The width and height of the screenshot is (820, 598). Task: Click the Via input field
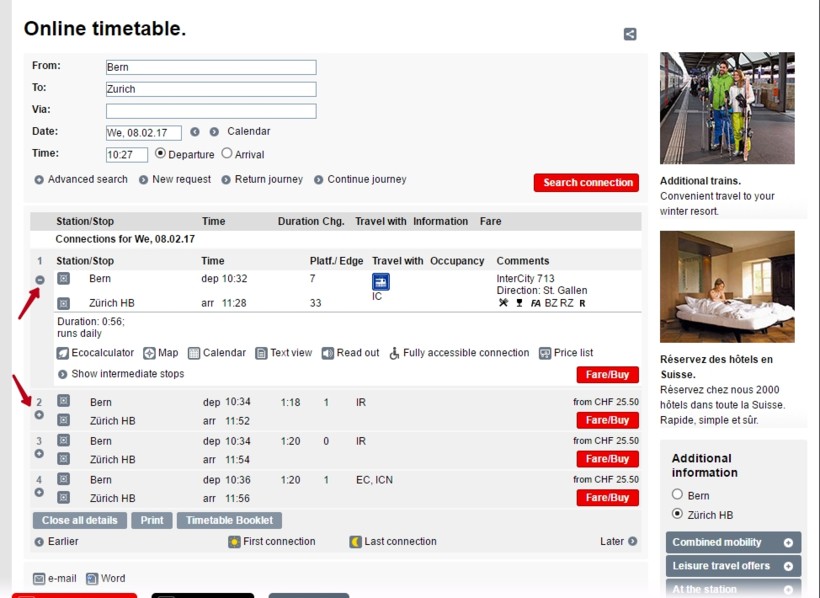(211, 111)
